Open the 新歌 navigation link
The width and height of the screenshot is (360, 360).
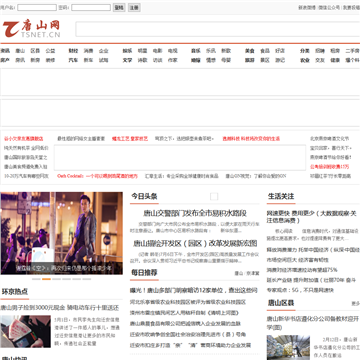[226, 51]
